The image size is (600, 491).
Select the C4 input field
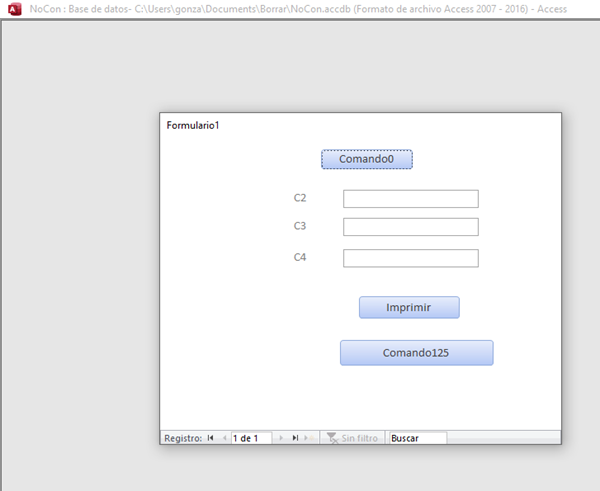pos(410,258)
